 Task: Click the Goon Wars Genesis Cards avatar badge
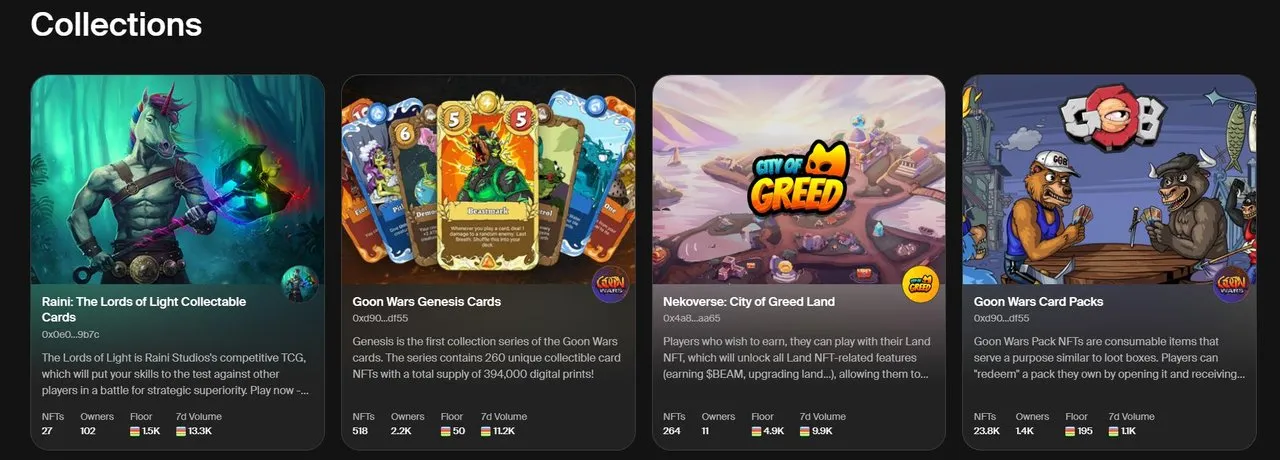[610, 284]
